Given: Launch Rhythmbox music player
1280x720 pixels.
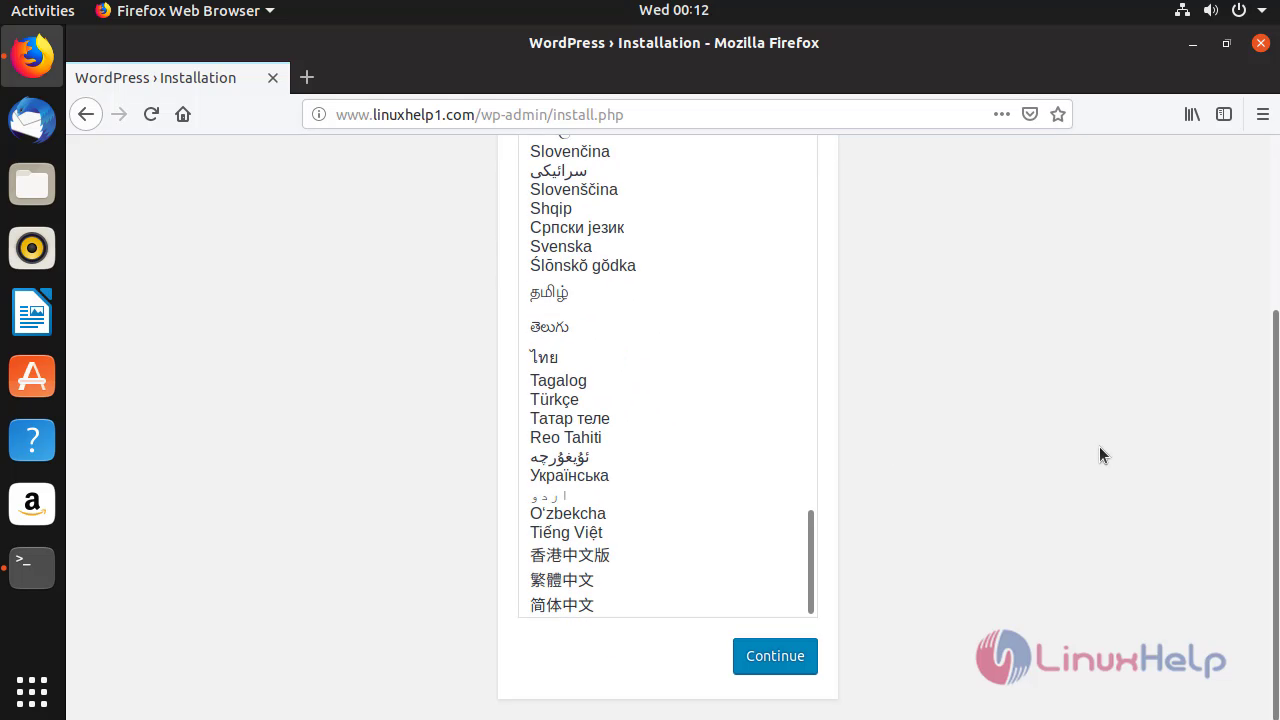Looking at the screenshot, I should (x=32, y=248).
